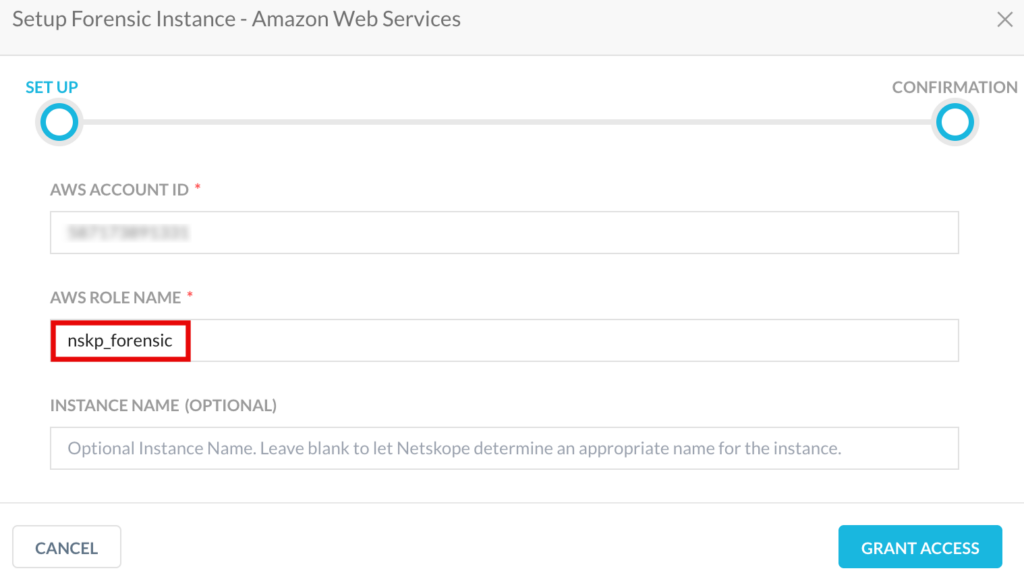Click the INSTANCE NAME (OPTIONAL) label
The height and width of the screenshot is (577, 1024).
[x=163, y=405]
